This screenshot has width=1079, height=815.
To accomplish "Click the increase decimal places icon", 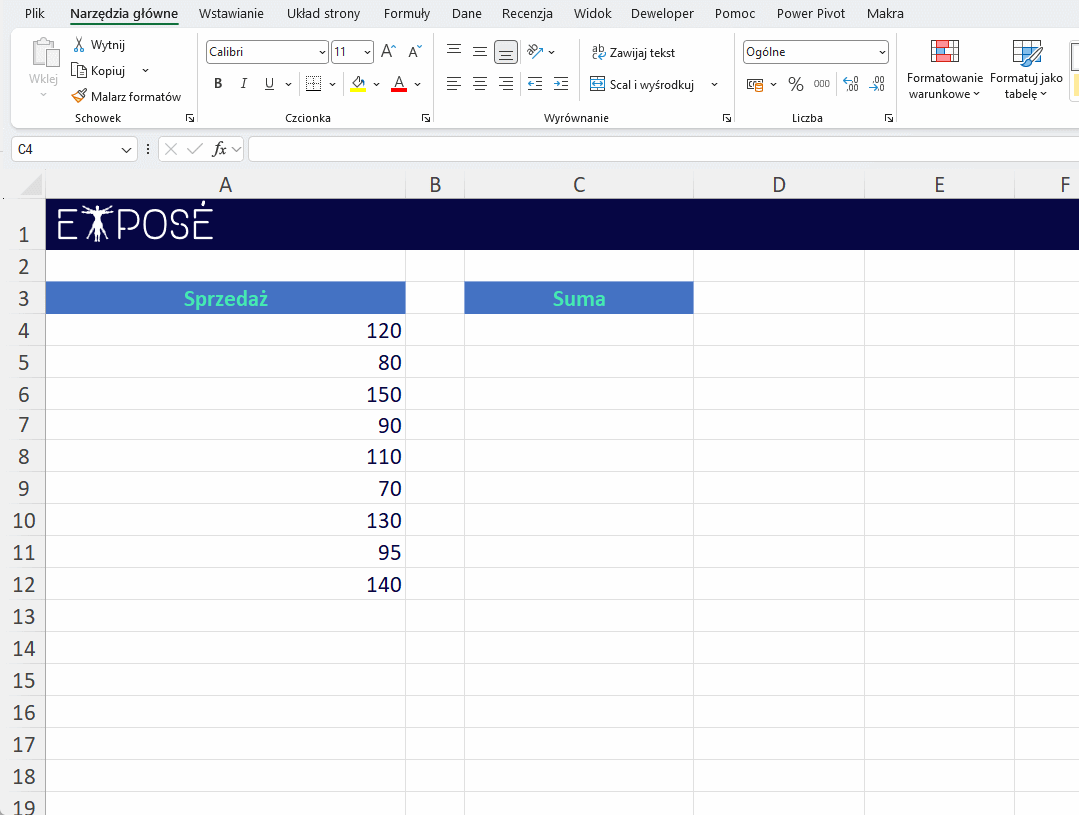I will 851,84.
